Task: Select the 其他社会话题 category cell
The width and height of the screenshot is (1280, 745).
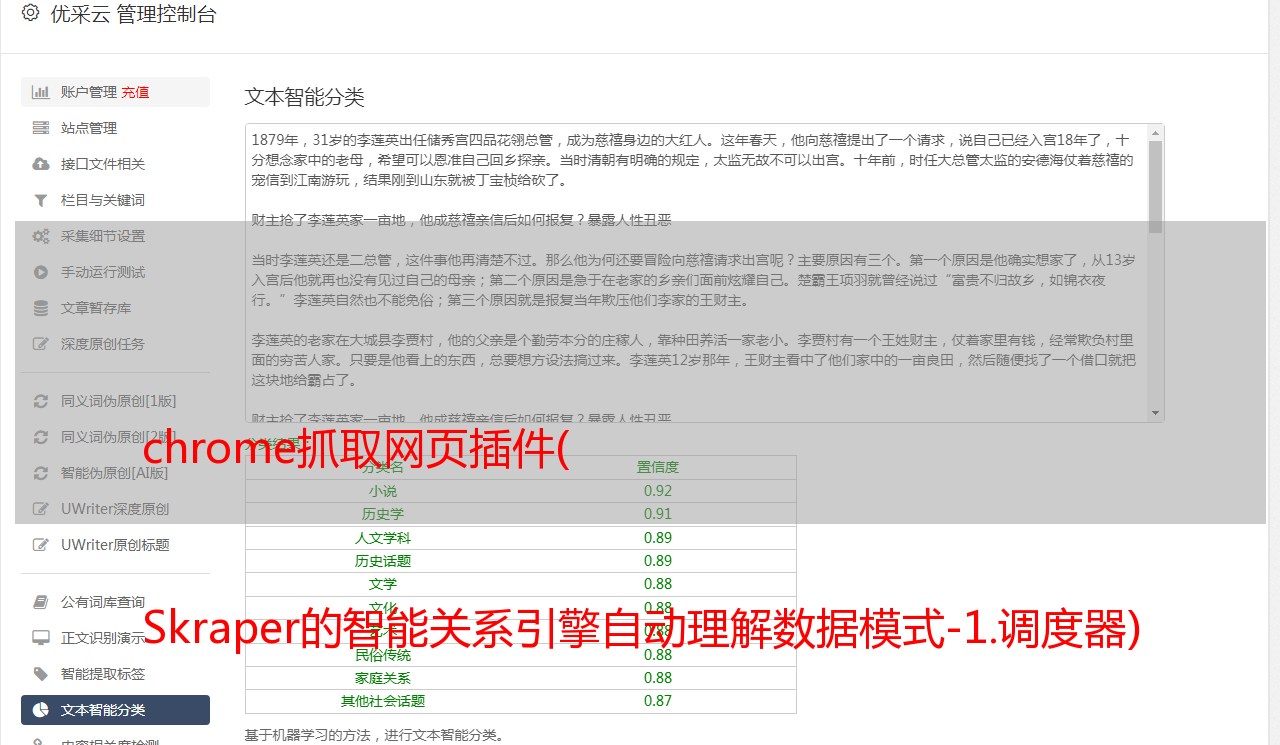Action: 383,701
